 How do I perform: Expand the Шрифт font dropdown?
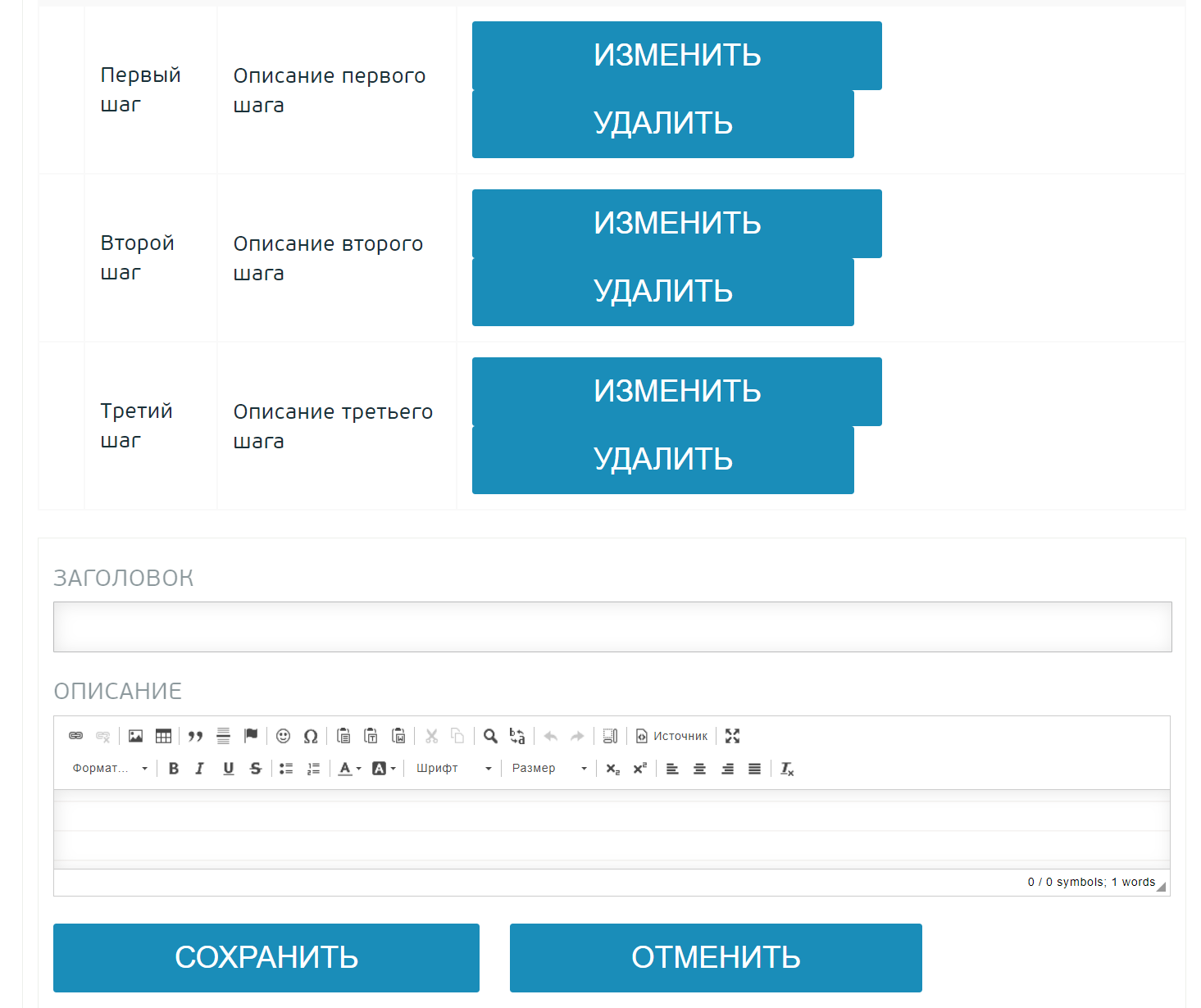point(453,769)
